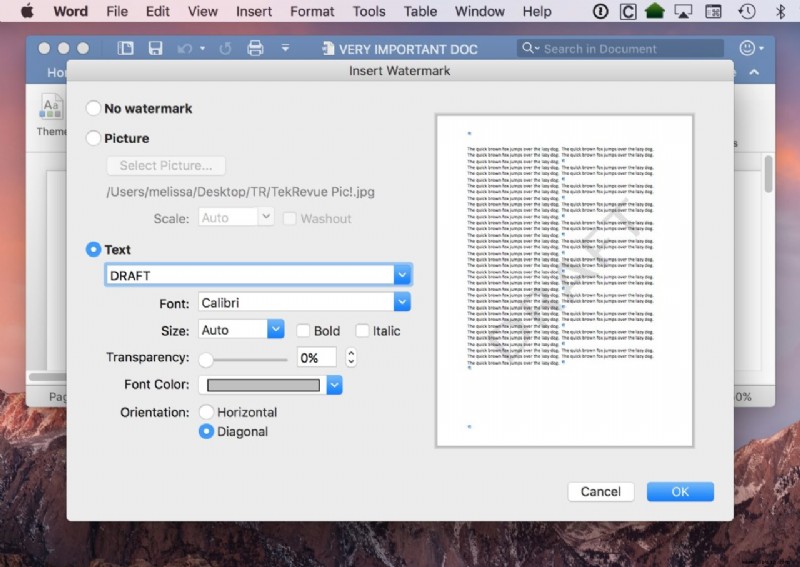
Task: Click the Redo circular arrow icon
Action: point(225,49)
